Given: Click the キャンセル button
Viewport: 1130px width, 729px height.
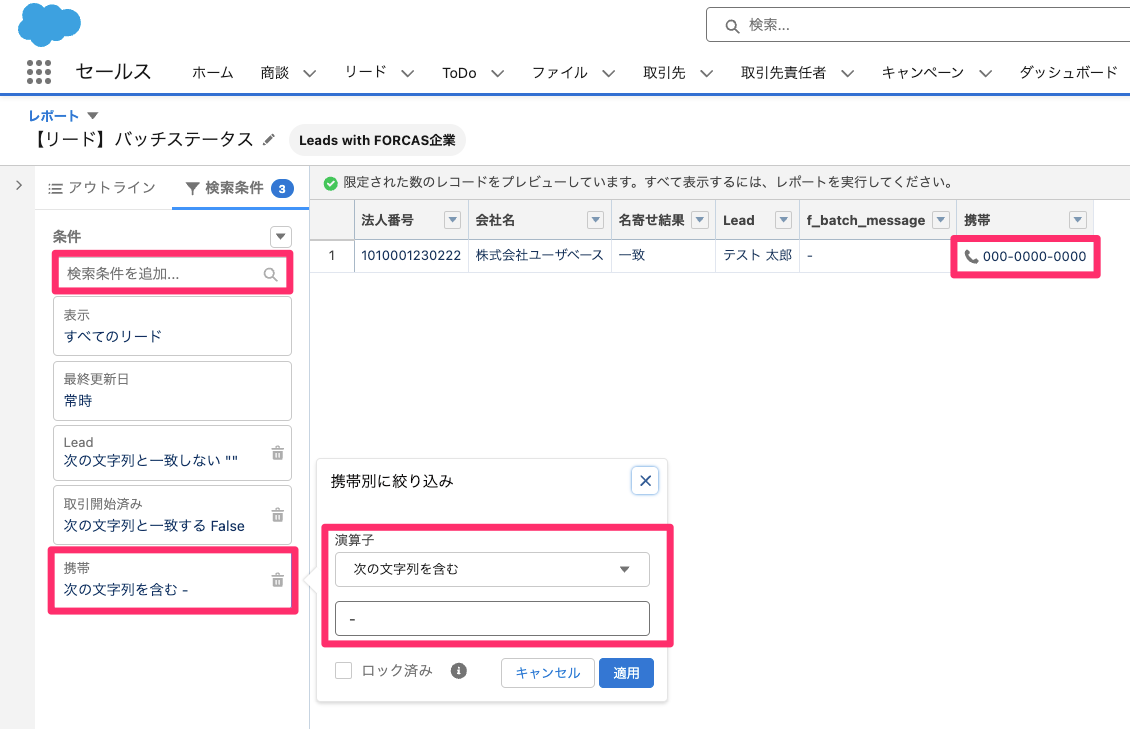Looking at the screenshot, I should coord(547,673).
